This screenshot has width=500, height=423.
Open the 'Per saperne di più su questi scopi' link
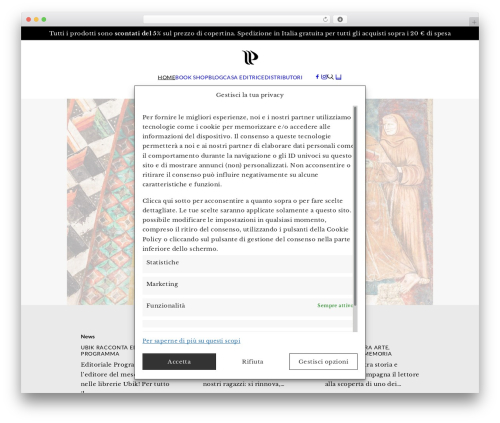[x=191, y=341]
